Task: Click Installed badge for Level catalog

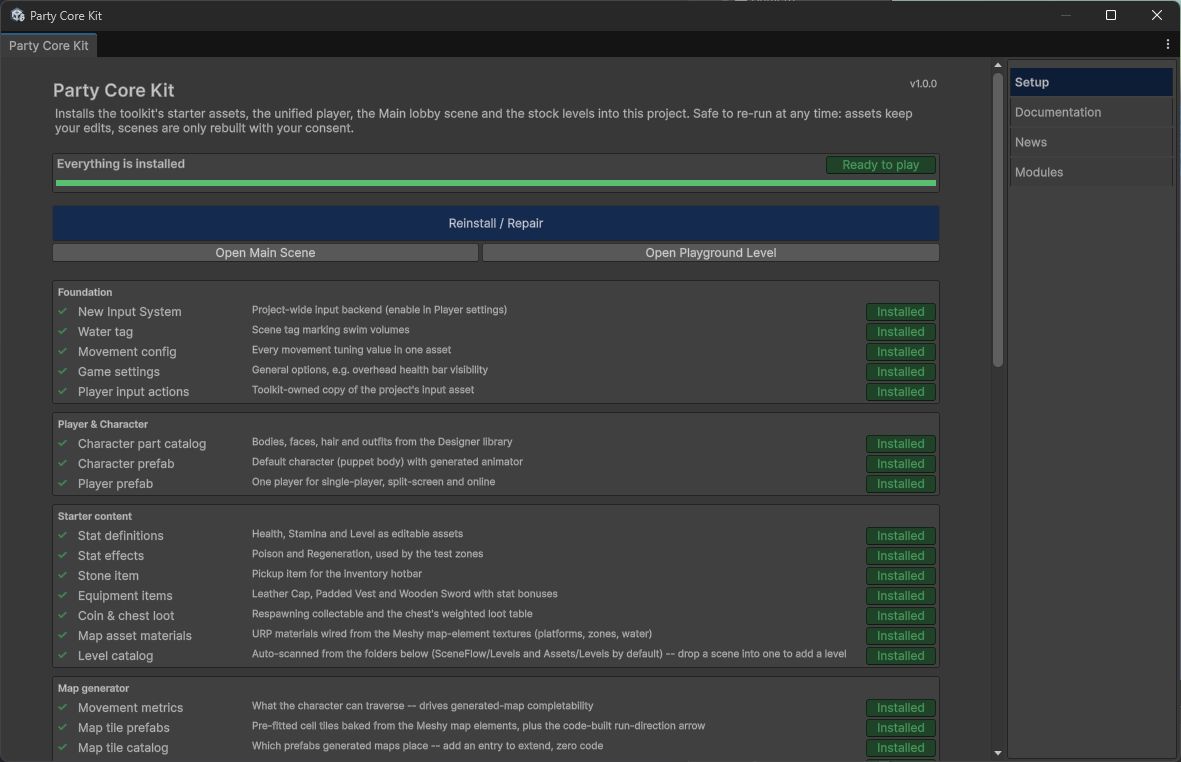Action: click(x=900, y=656)
